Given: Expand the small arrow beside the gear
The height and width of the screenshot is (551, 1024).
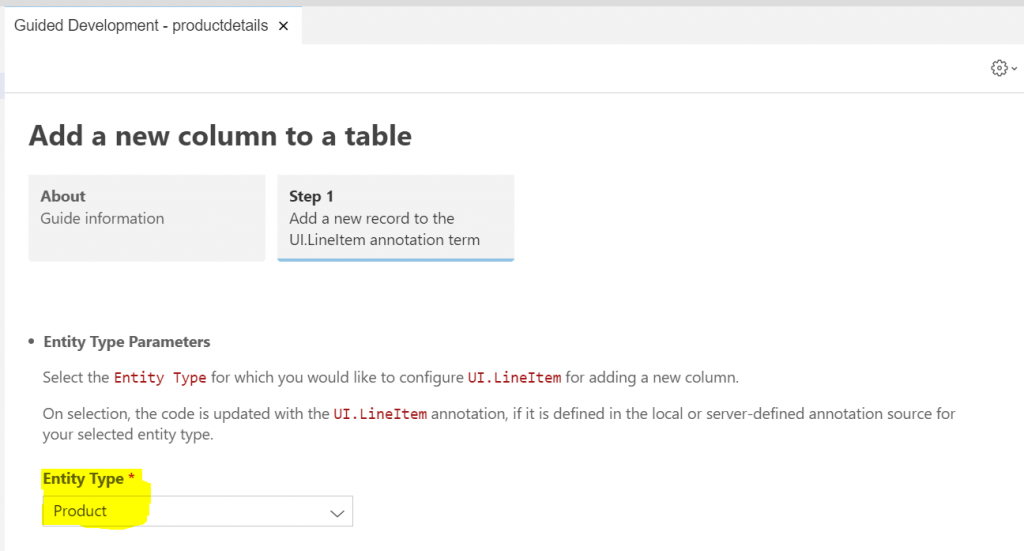Looking at the screenshot, I should click(1014, 69).
